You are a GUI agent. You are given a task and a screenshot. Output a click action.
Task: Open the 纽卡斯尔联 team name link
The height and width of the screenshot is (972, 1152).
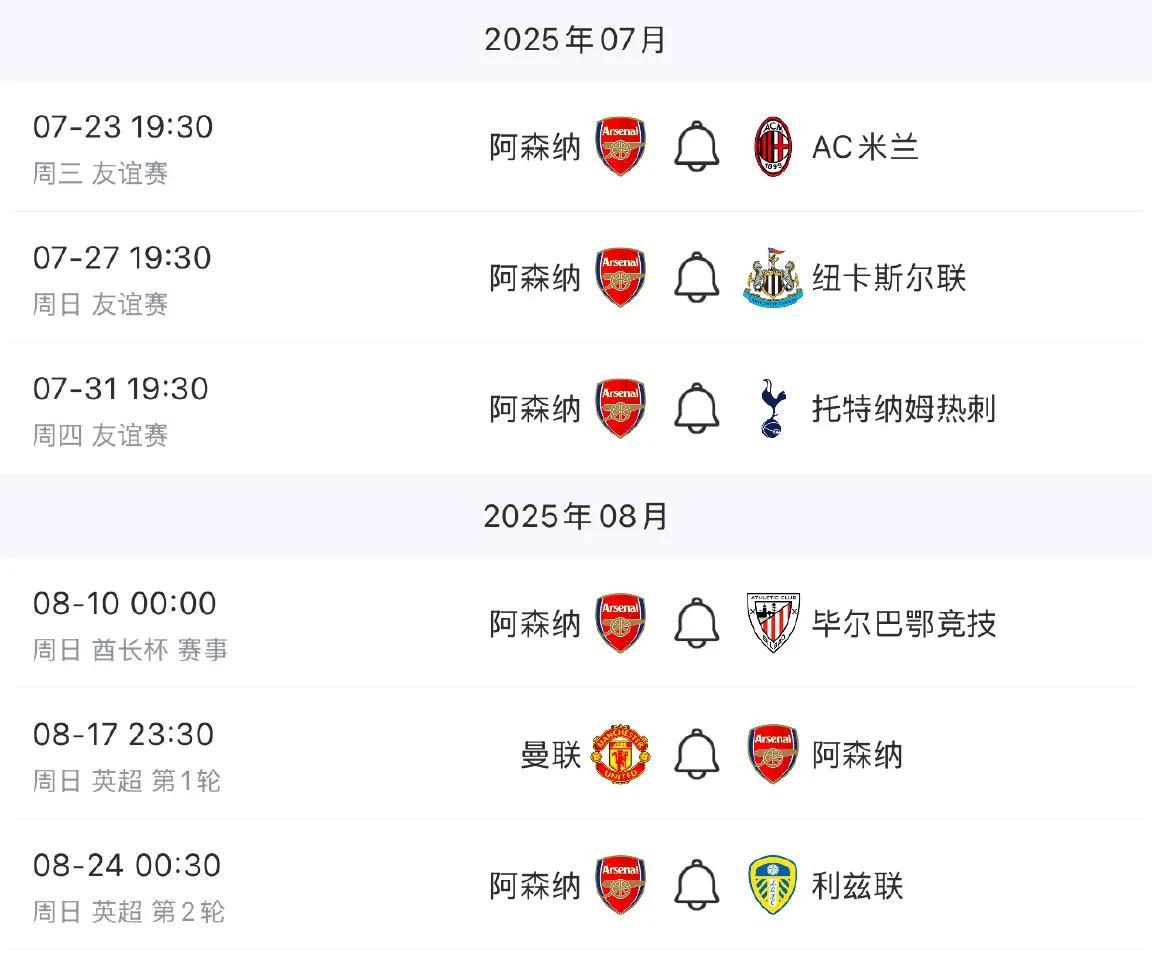pyautogui.click(x=889, y=278)
